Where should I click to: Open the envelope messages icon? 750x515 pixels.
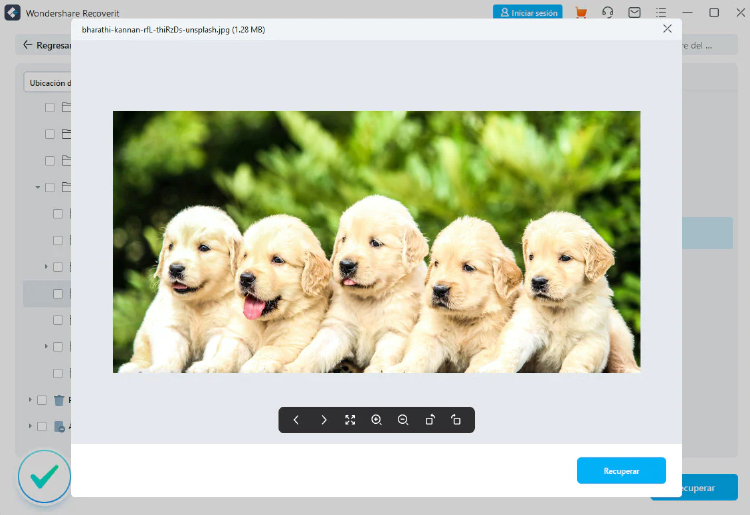click(x=634, y=13)
